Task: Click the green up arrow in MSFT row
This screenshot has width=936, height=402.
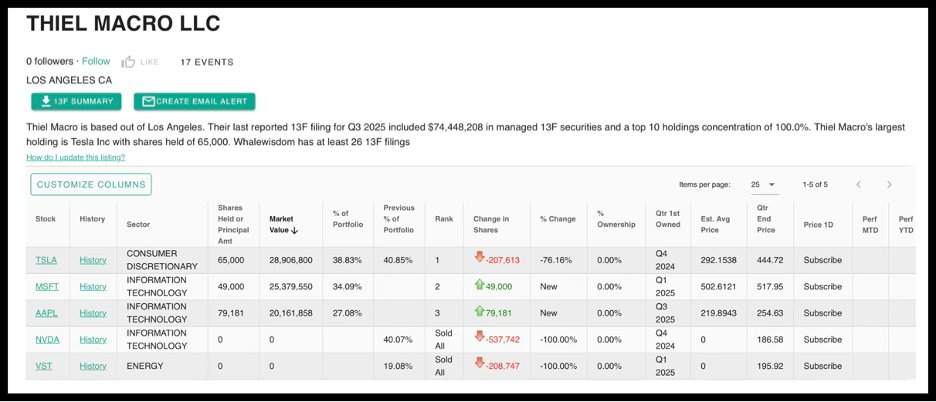Action: [480, 286]
